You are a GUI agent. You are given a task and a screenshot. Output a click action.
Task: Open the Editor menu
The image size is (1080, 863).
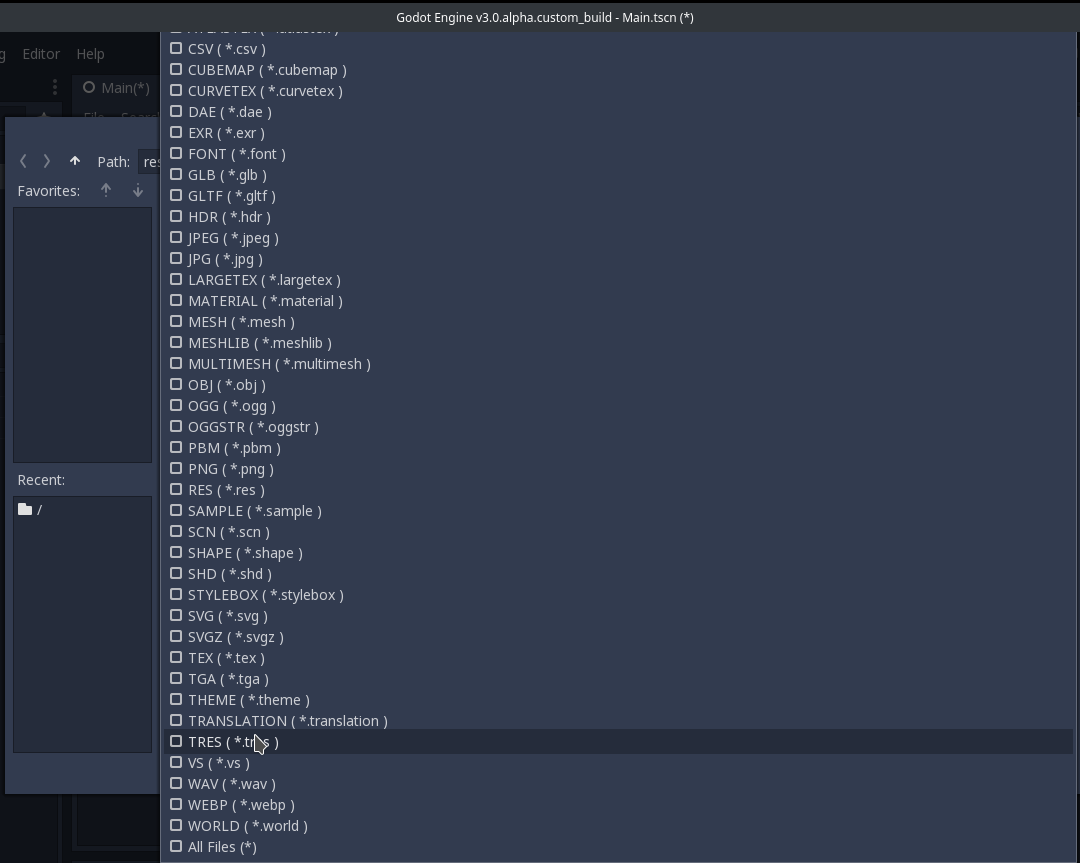coord(41,54)
